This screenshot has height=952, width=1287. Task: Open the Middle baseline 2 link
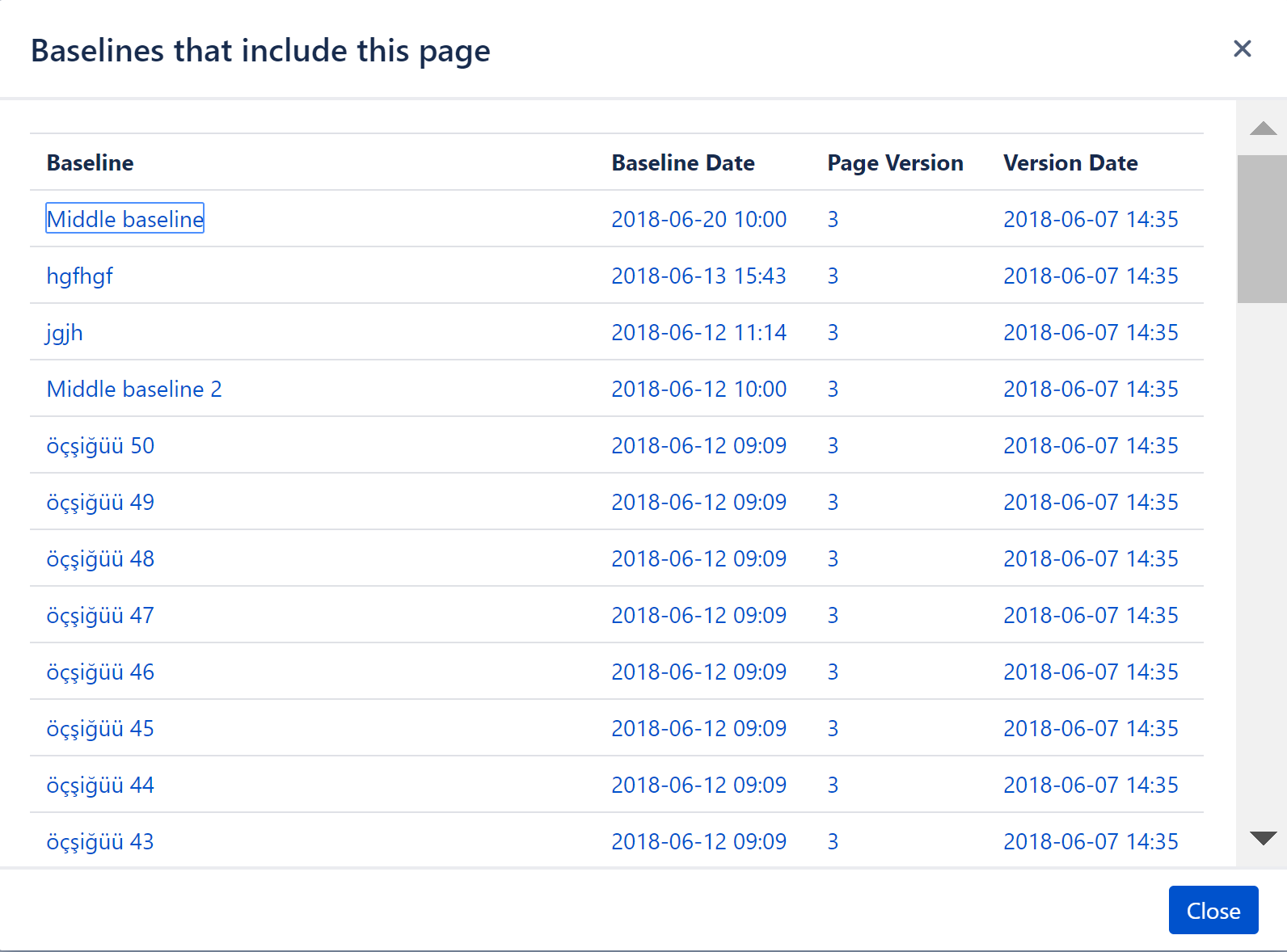coord(133,389)
